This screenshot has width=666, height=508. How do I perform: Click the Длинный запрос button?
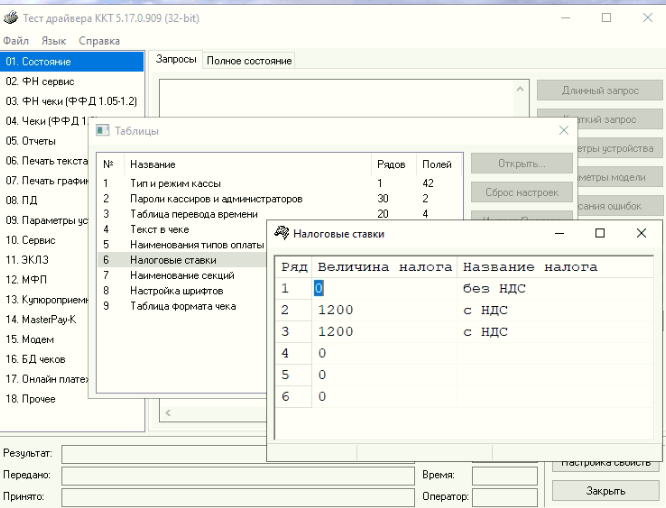600,91
